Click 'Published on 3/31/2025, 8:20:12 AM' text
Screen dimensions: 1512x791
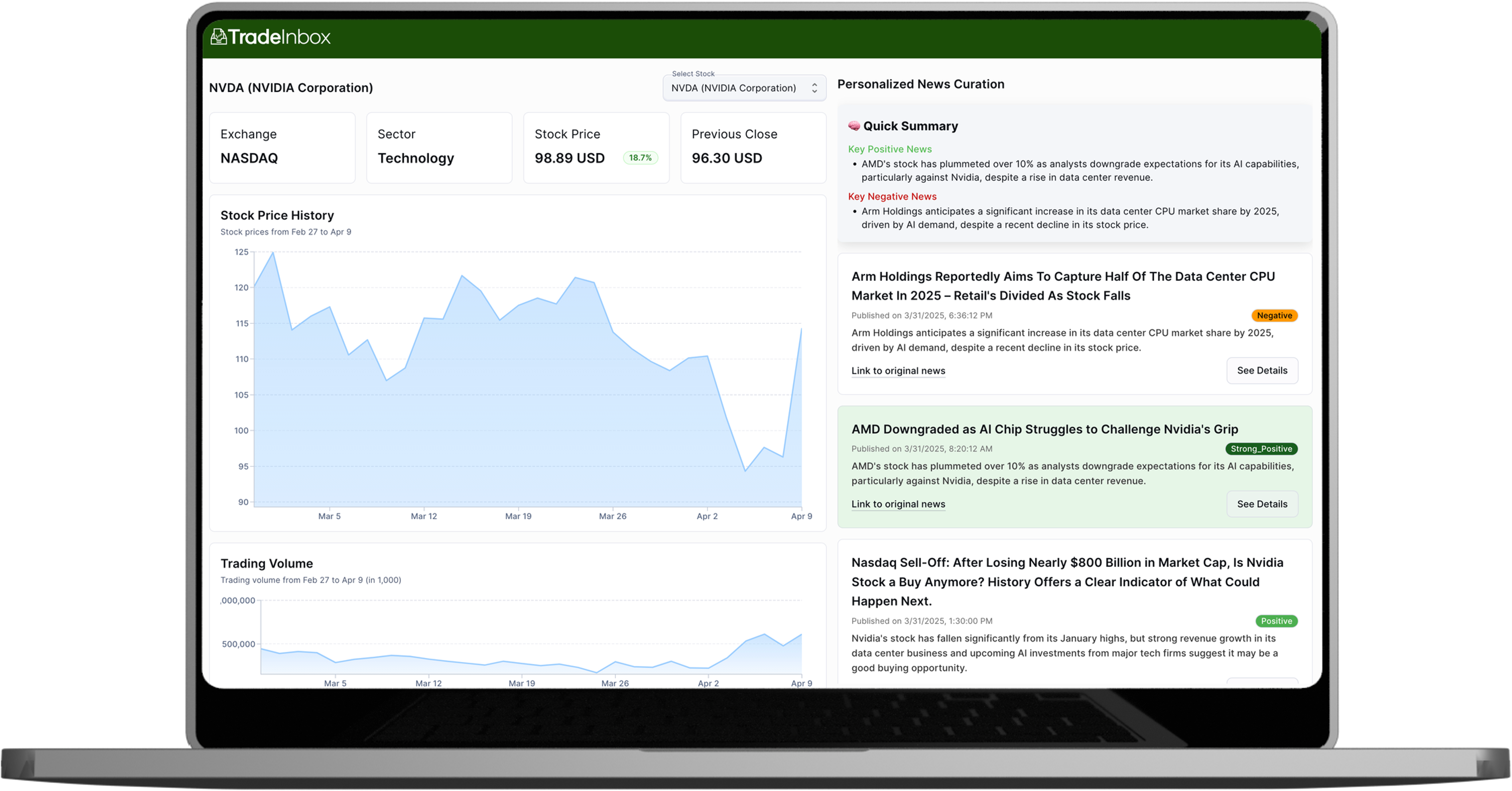(x=922, y=449)
